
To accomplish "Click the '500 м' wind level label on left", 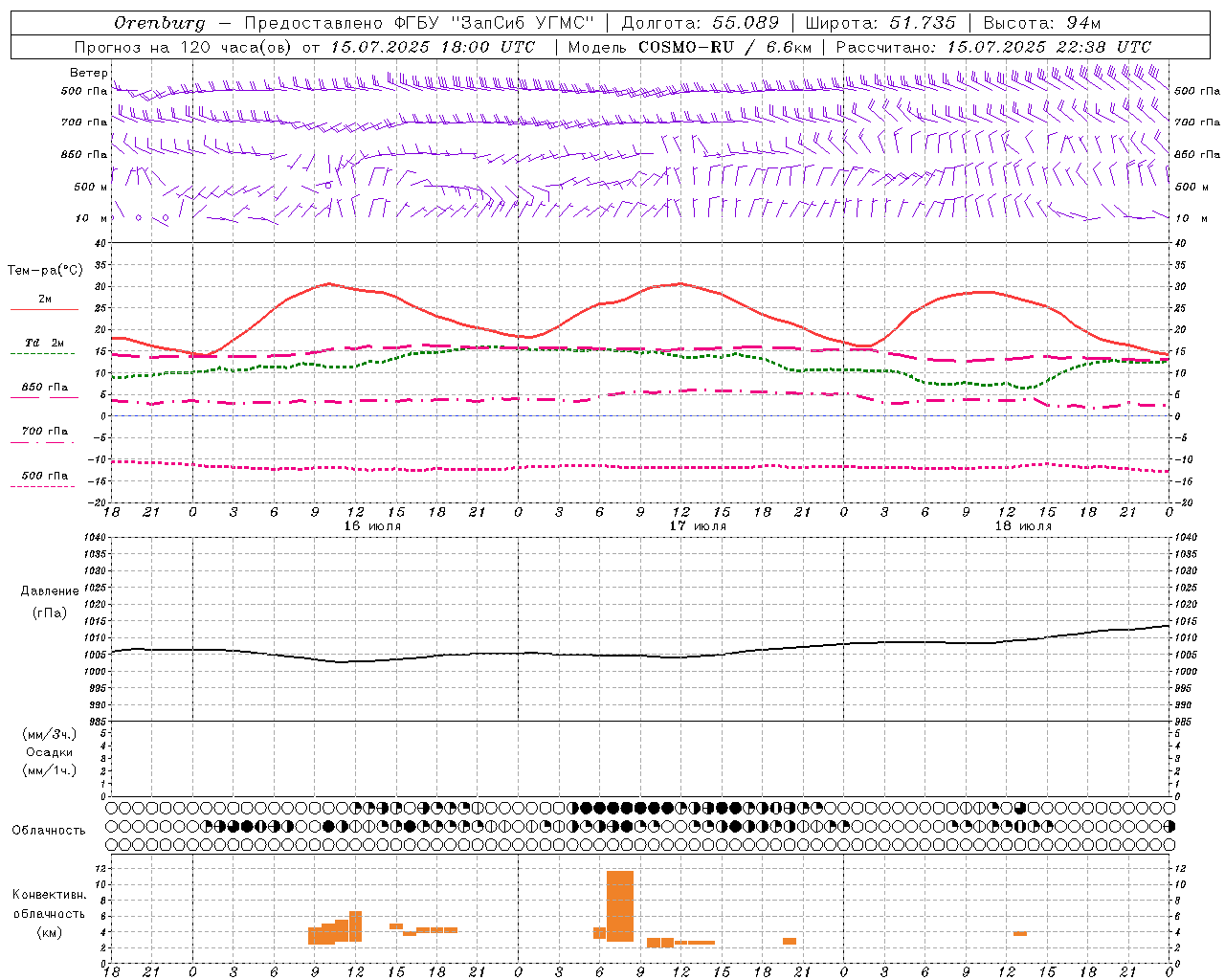I will (x=91, y=187).
